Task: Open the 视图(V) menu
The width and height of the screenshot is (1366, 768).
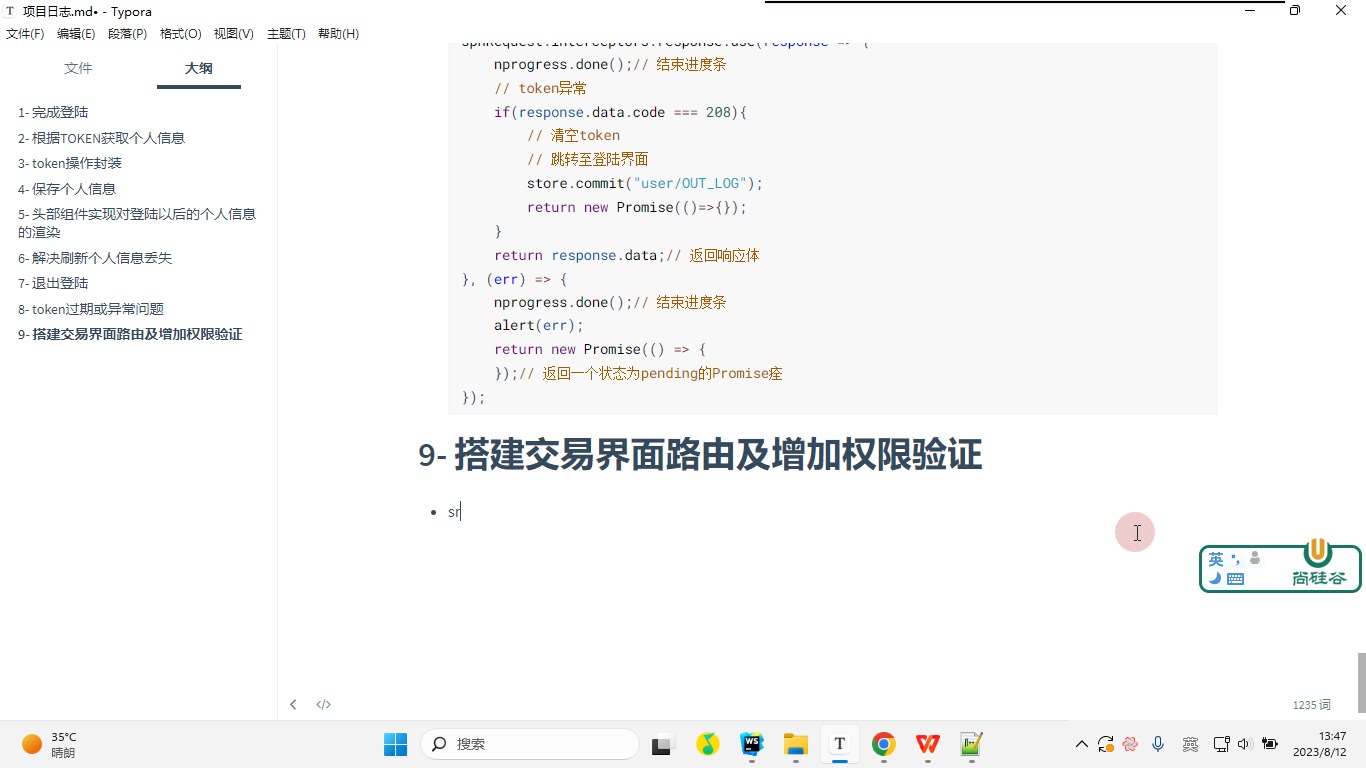Action: tap(234, 34)
